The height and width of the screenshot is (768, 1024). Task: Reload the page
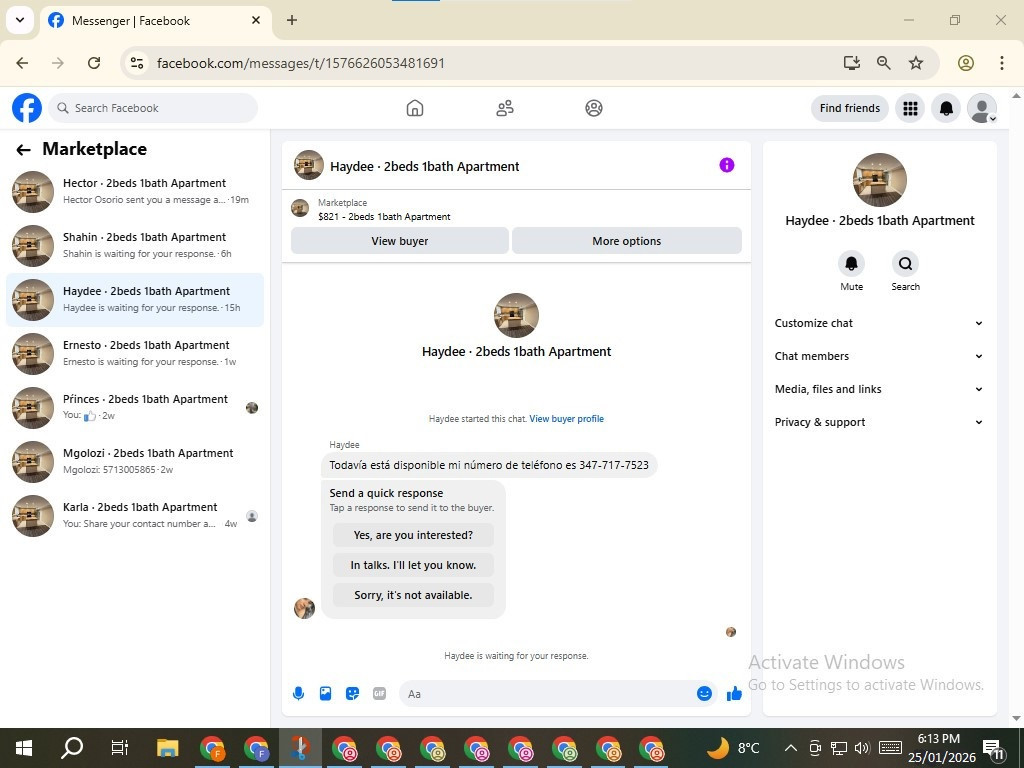pos(94,63)
